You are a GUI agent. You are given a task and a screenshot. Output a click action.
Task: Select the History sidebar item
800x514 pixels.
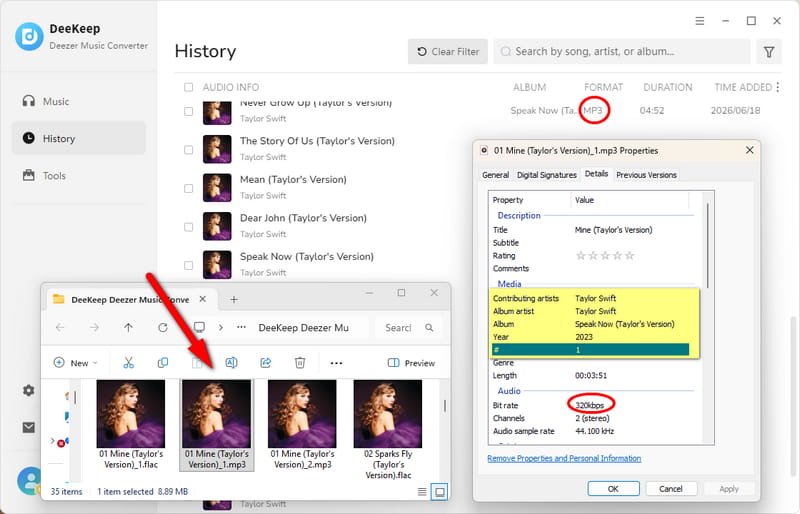(x=79, y=138)
